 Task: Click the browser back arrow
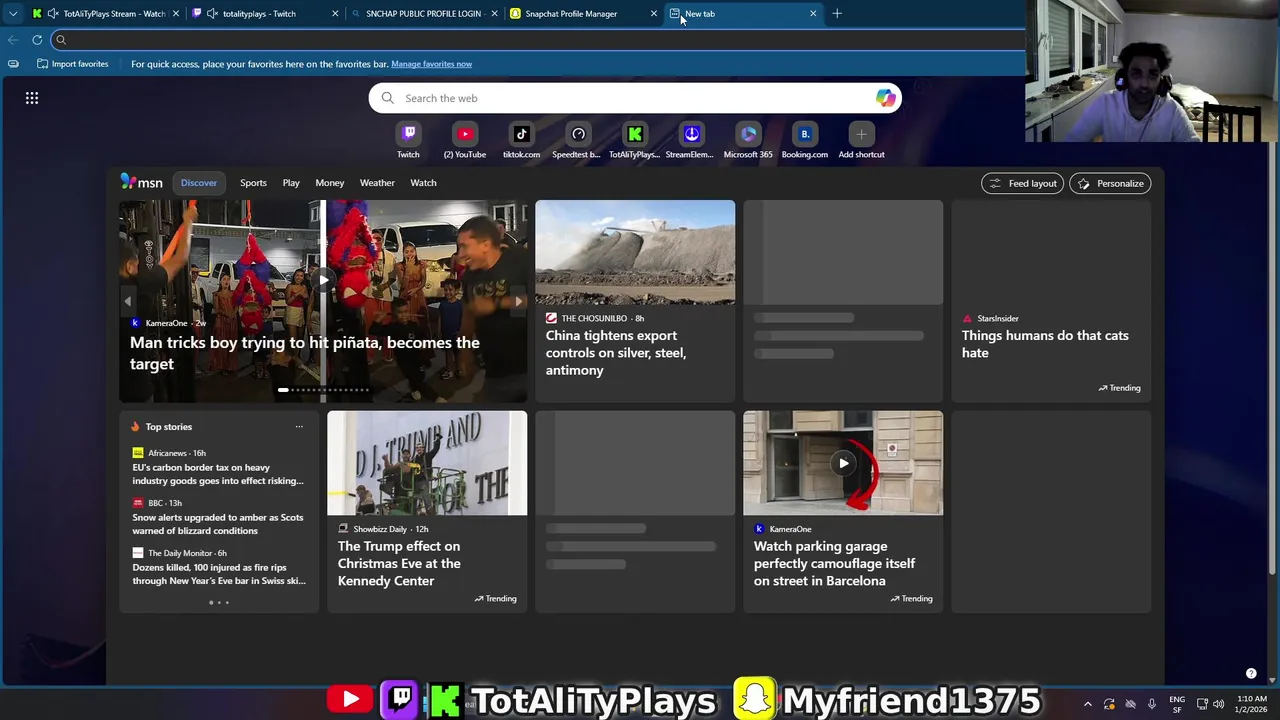click(12, 40)
